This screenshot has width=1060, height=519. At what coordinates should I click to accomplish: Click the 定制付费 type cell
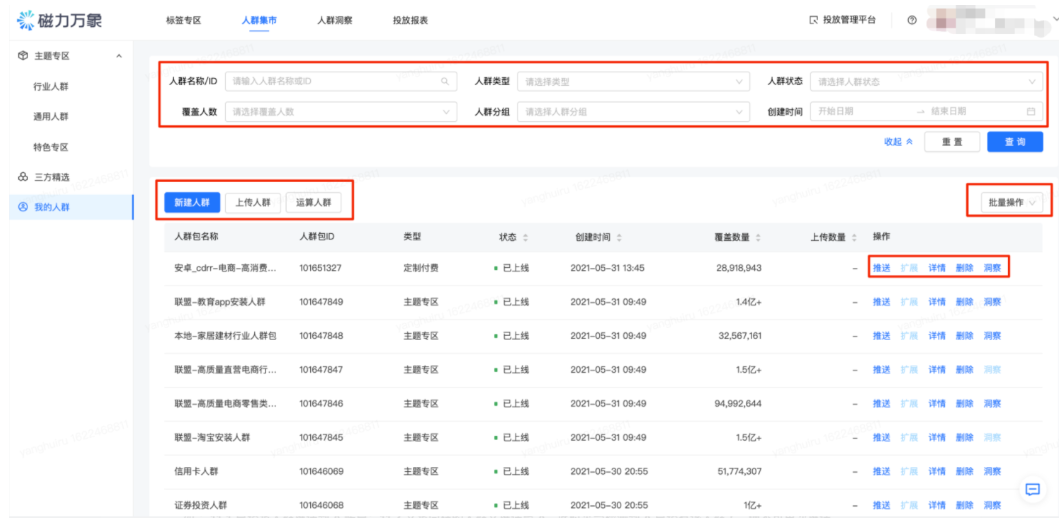tap(421, 268)
